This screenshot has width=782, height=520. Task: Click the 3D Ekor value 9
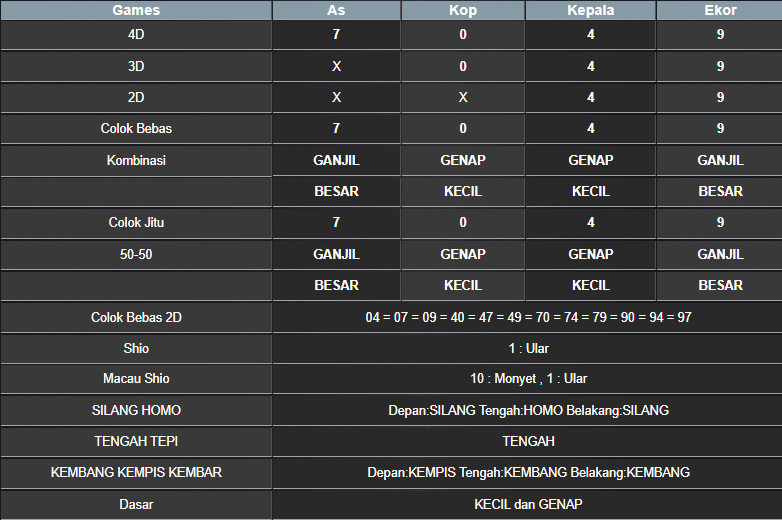click(720, 66)
